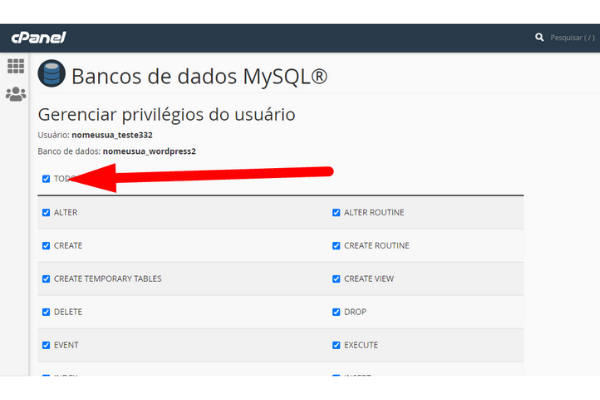This screenshot has height=400, width=600.
Task: Uncheck the DROP privilege
Action: point(336,312)
